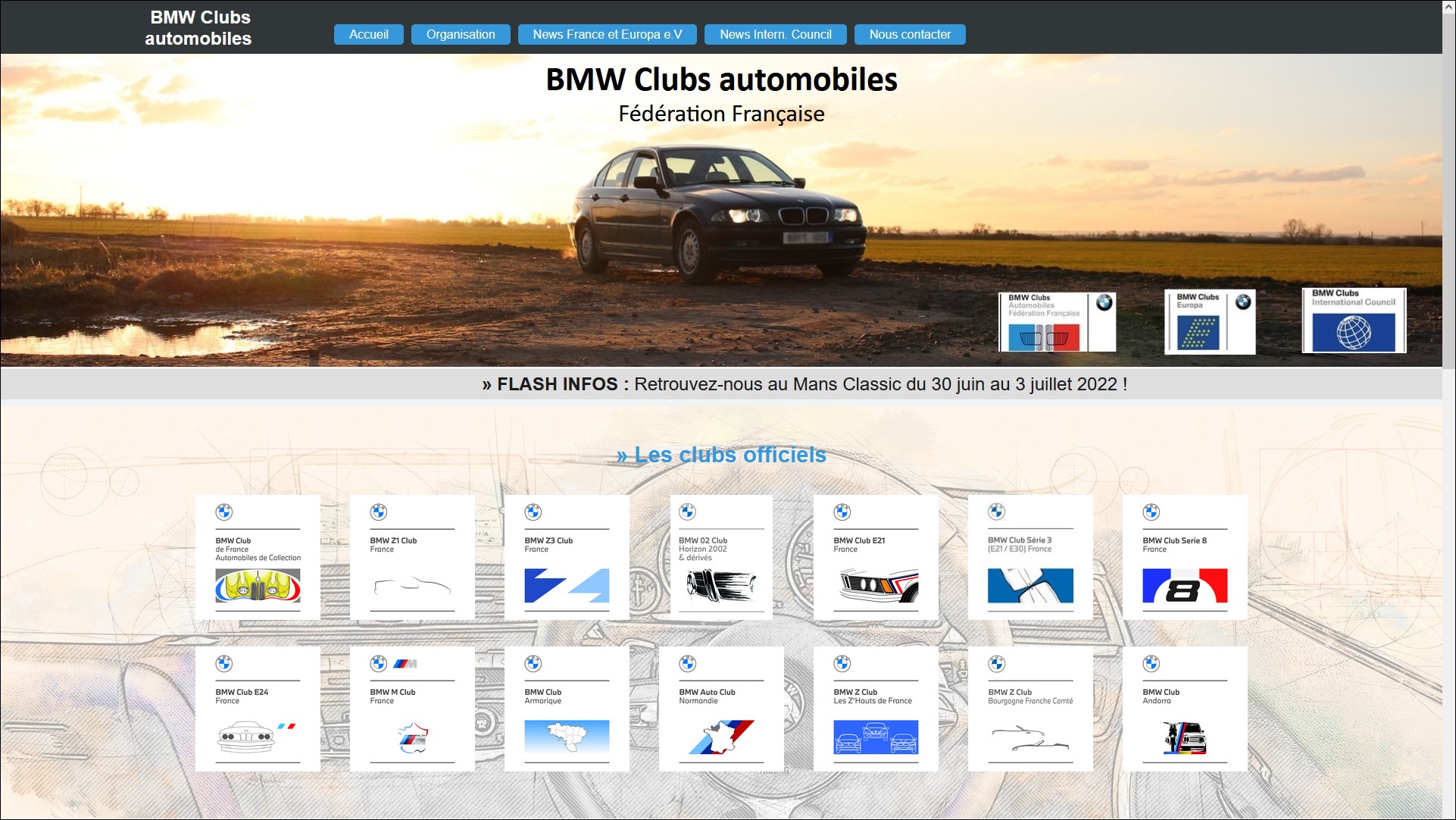Open BMW Club de France card

click(258, 557)
